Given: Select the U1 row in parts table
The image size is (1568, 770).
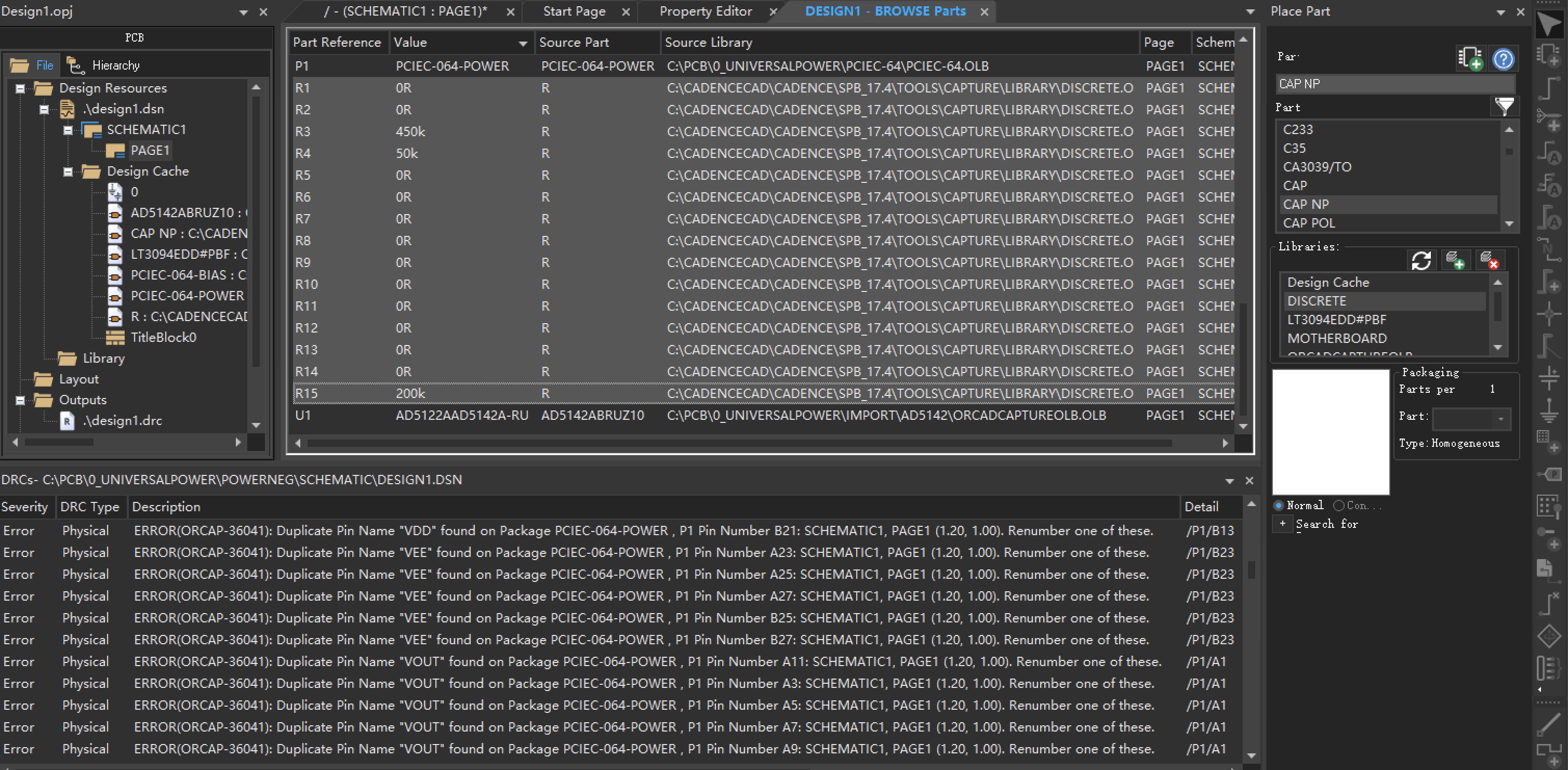Looking at the screenshot, I should (x=763, y=416).
